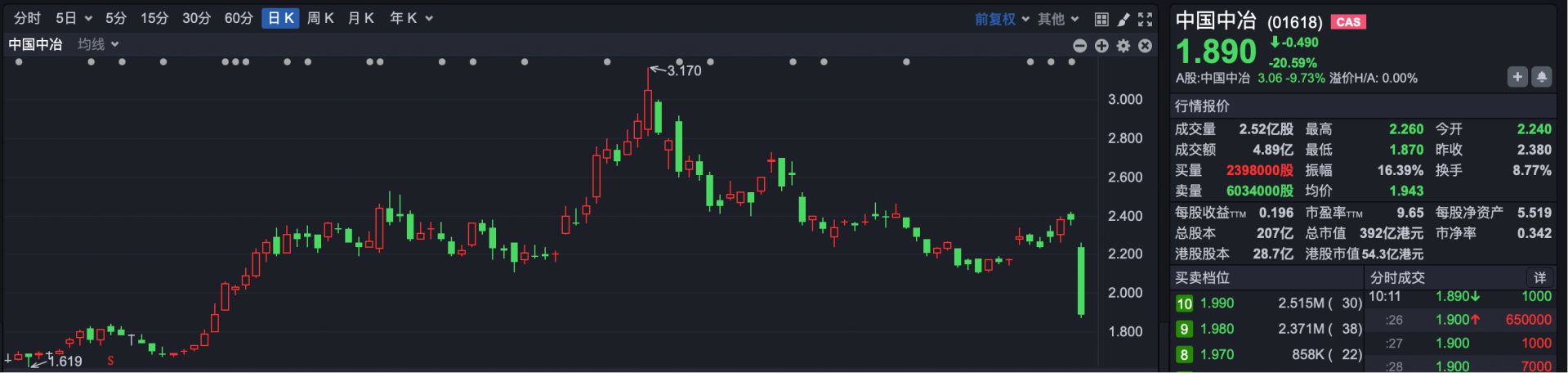Zoom out chart with minus icon
This screenshot has width=1568, height=373.
[x=1079, y=46]
